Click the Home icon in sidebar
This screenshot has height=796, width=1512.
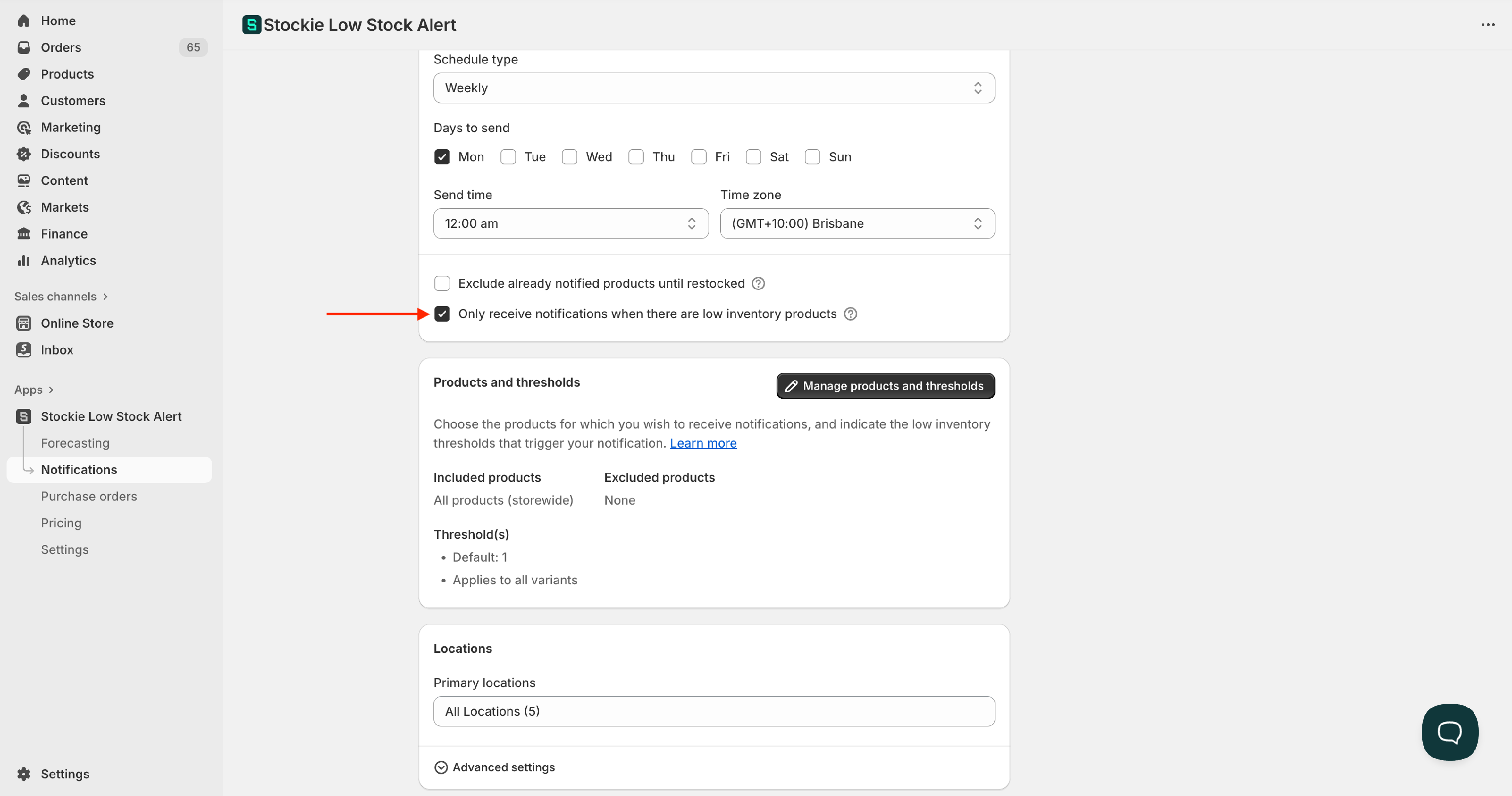point(24,21)
